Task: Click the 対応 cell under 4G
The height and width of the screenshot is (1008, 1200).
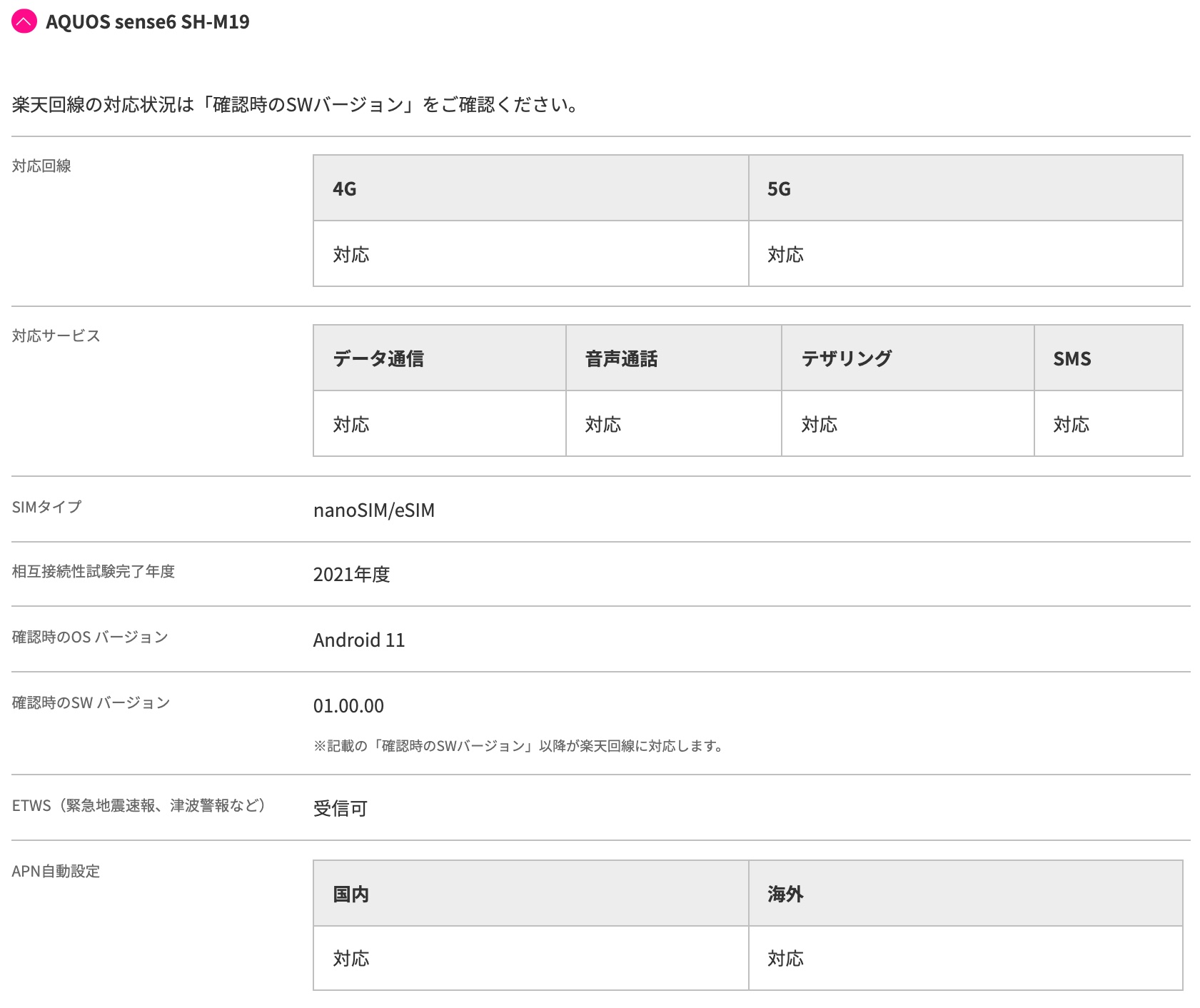Action: click(x=531, y=254)
